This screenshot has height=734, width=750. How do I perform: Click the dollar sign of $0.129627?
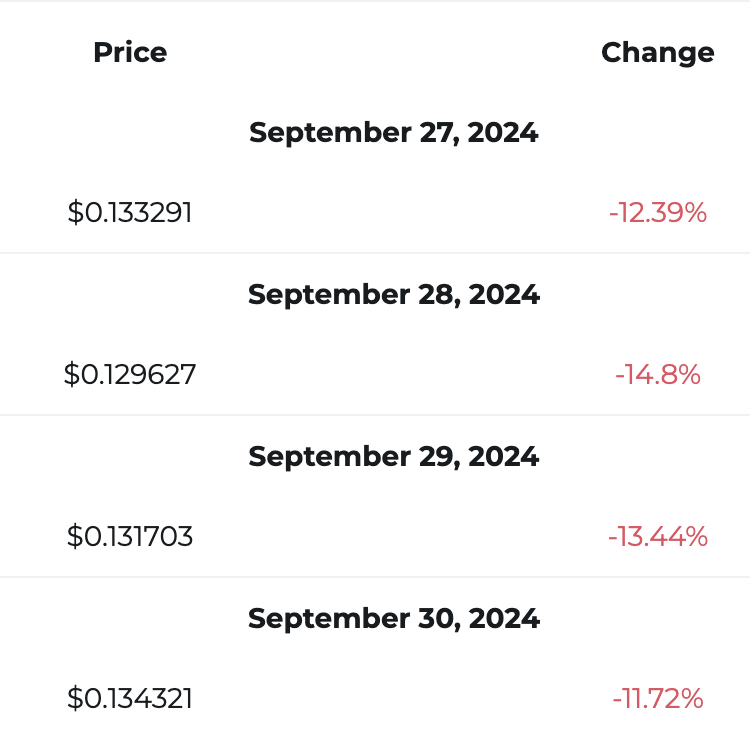(x=71, y=374)
